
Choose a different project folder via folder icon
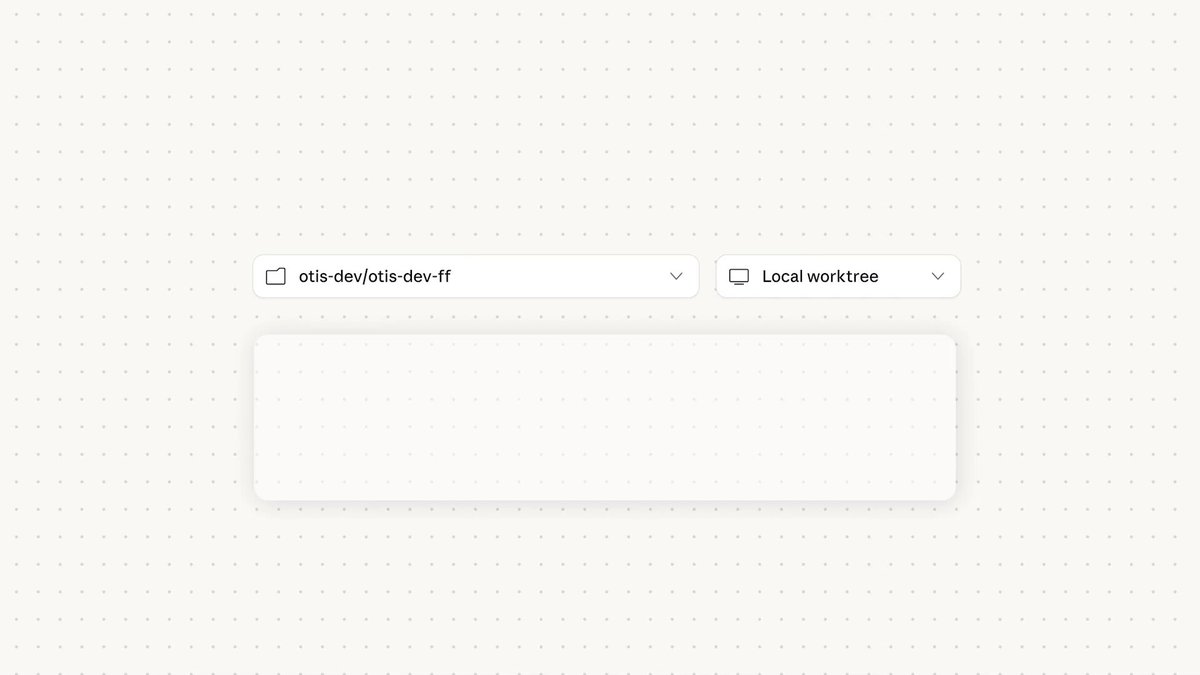[x=276, y=276]
